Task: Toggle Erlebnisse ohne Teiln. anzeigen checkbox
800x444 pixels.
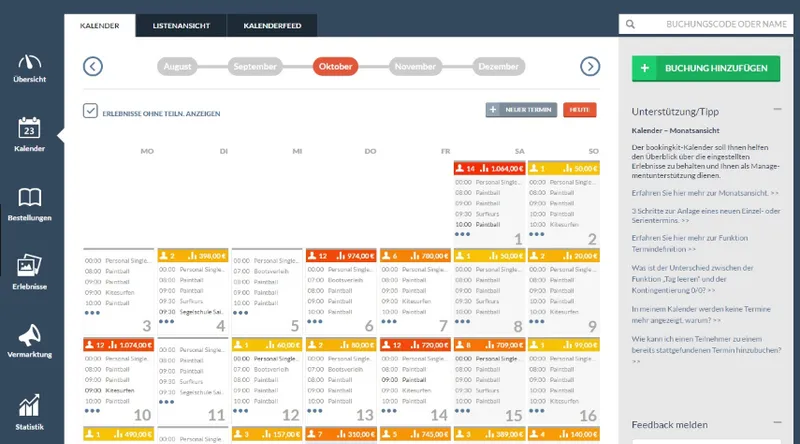Action: point(90,111)
